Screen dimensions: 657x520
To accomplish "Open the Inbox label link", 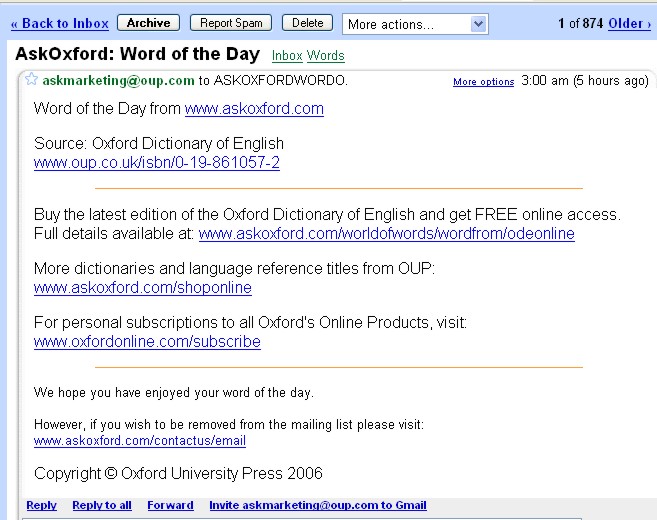I will coord(287,55).
